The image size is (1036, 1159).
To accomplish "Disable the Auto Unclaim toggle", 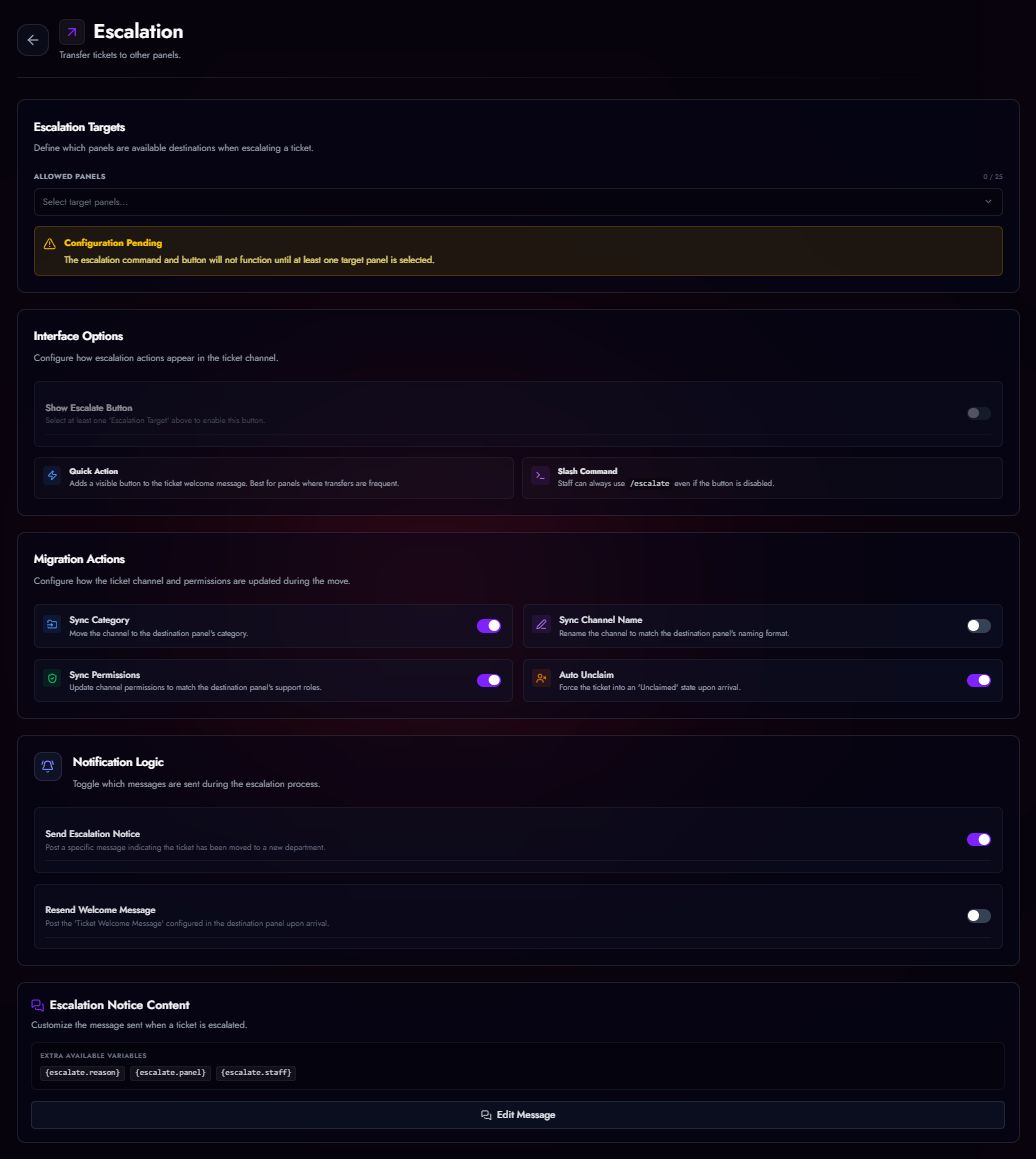I will tap(977, 680).
